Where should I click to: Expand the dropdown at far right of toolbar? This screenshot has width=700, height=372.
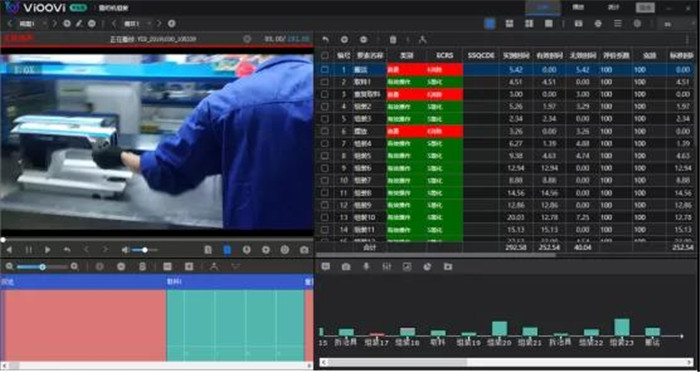677,24
